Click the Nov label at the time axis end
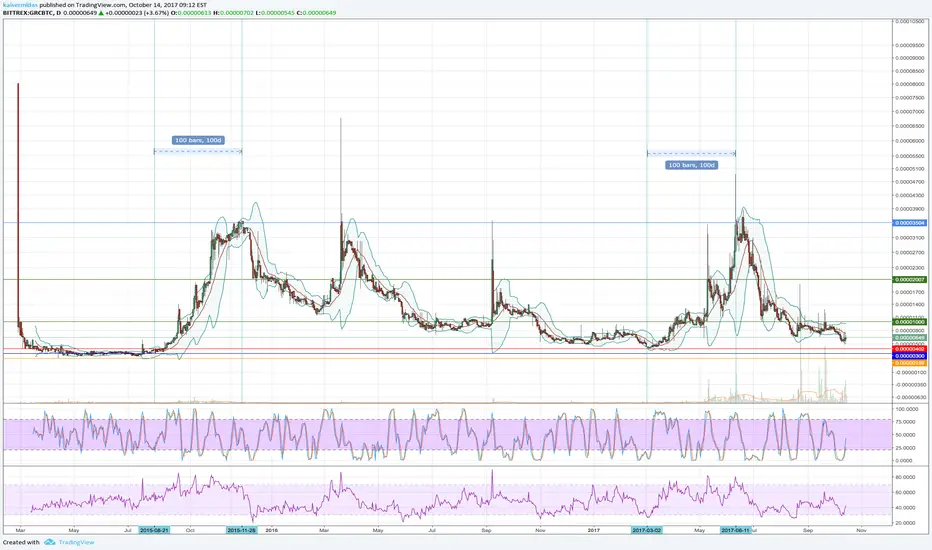 [x=861, y=530]
